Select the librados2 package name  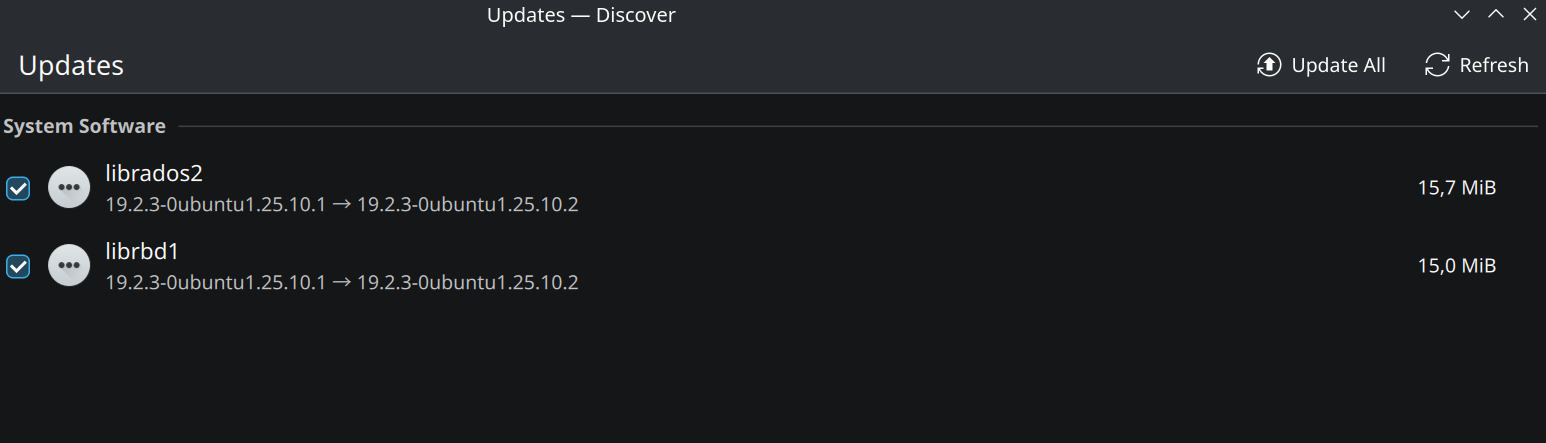[x=154, y=173]
